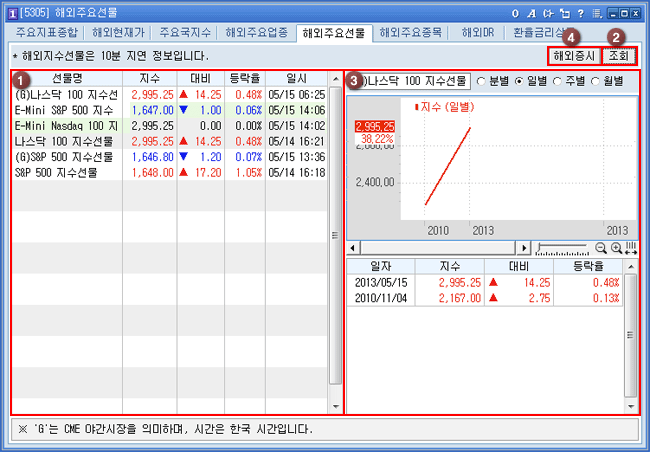Click the help question mark icon
The width and height of the screenshot is (650, 452).
(x=581, y=12)
